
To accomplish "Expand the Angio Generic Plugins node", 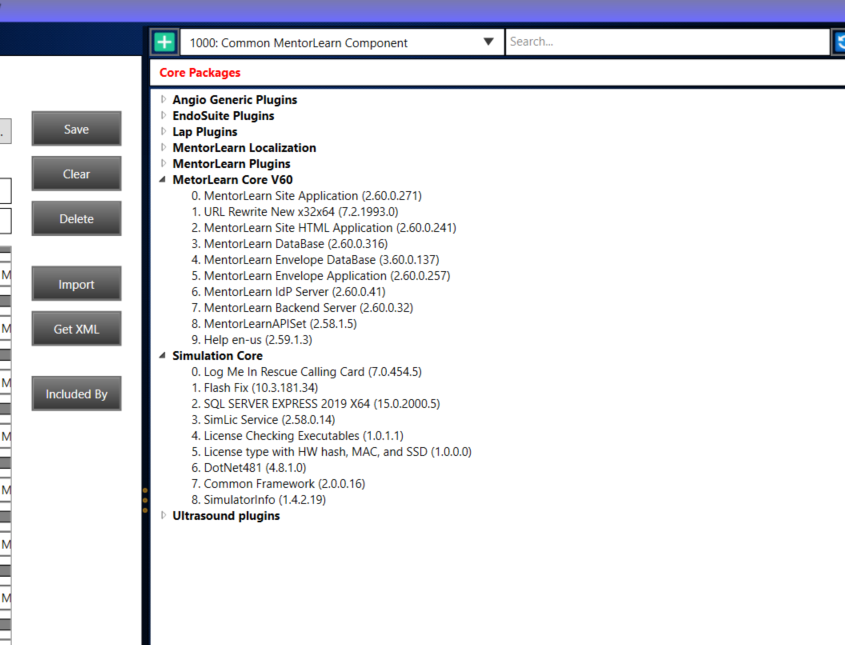I will [x=163, y=99].
